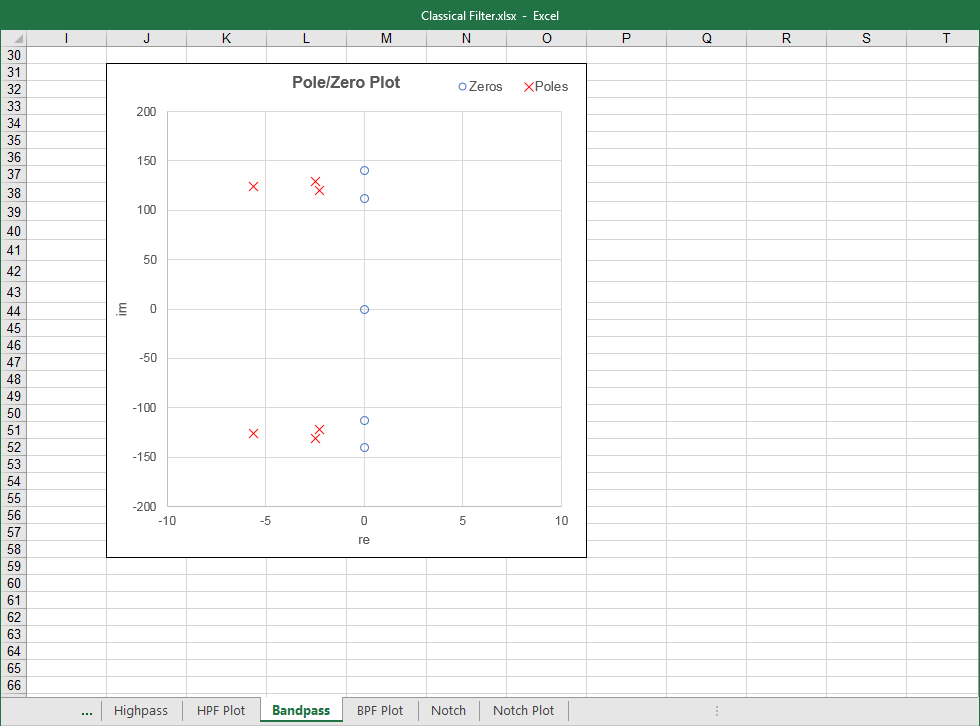Switch to the Highpass sheet tab
Screen dimensions: 980x726
tap(141, 710)
